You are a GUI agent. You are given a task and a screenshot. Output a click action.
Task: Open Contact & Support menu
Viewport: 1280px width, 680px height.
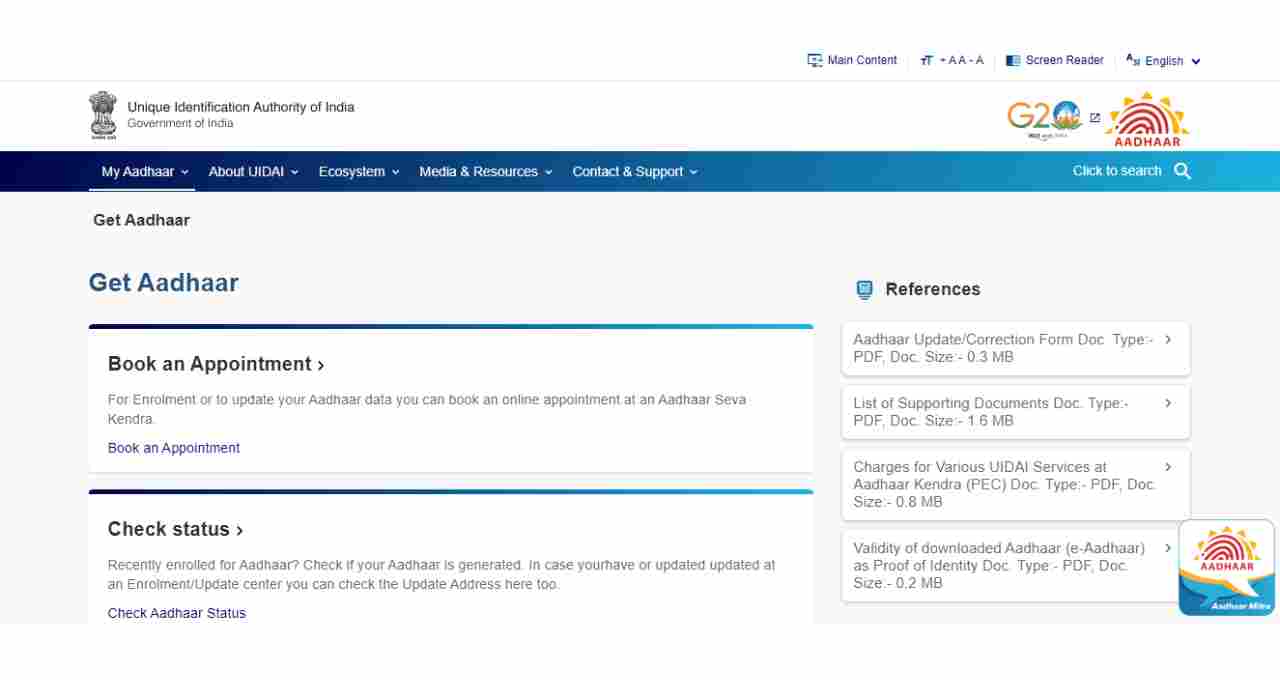635,172
